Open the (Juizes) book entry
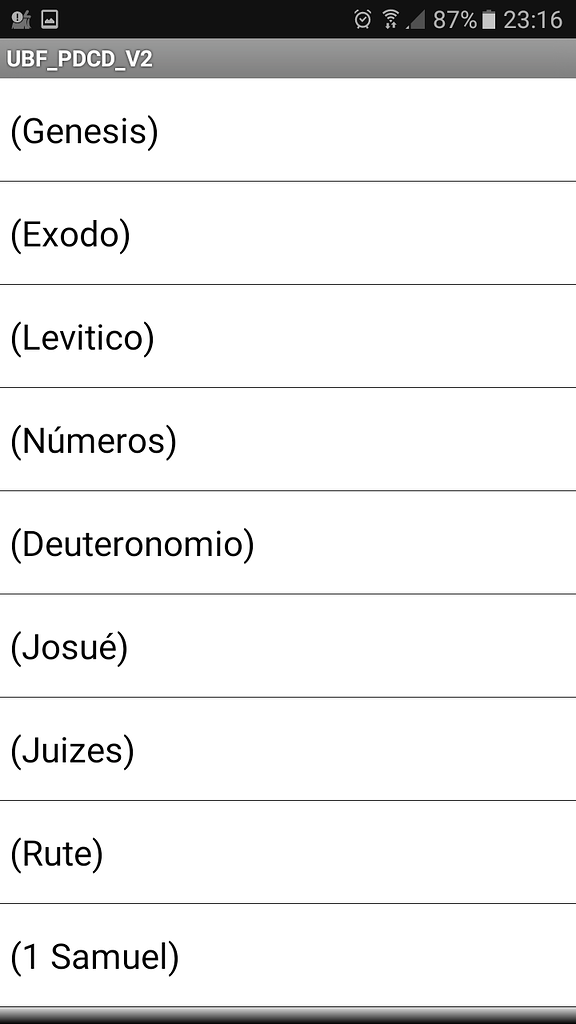Image resolution: width=576 pixels, height=1024 pixels. point(288,749)
